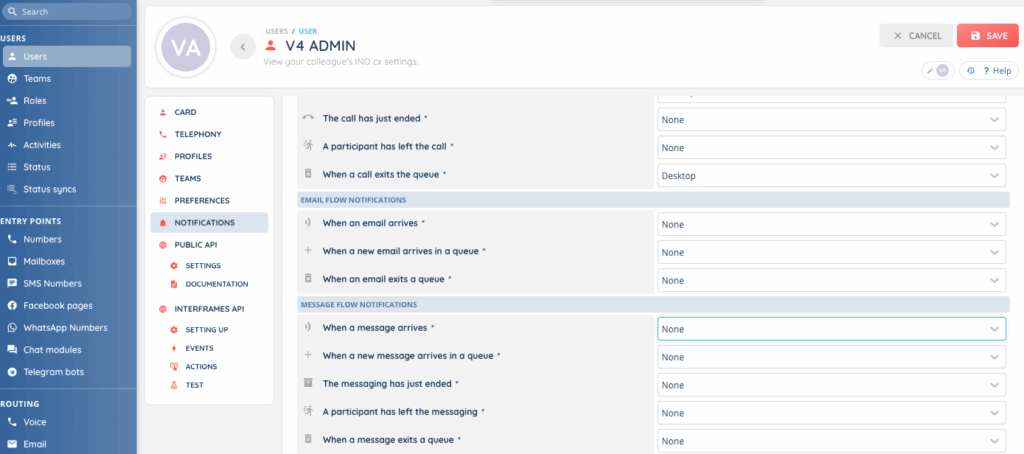Open Telegram bots in sidebar

coord(53,372)
